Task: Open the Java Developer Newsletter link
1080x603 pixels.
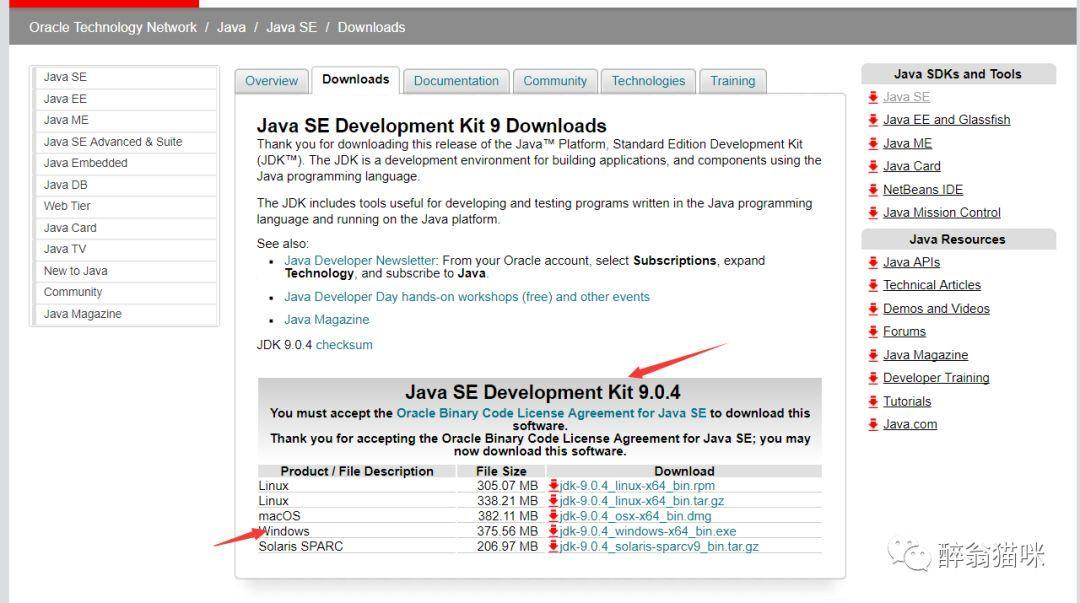Action: 360,260
